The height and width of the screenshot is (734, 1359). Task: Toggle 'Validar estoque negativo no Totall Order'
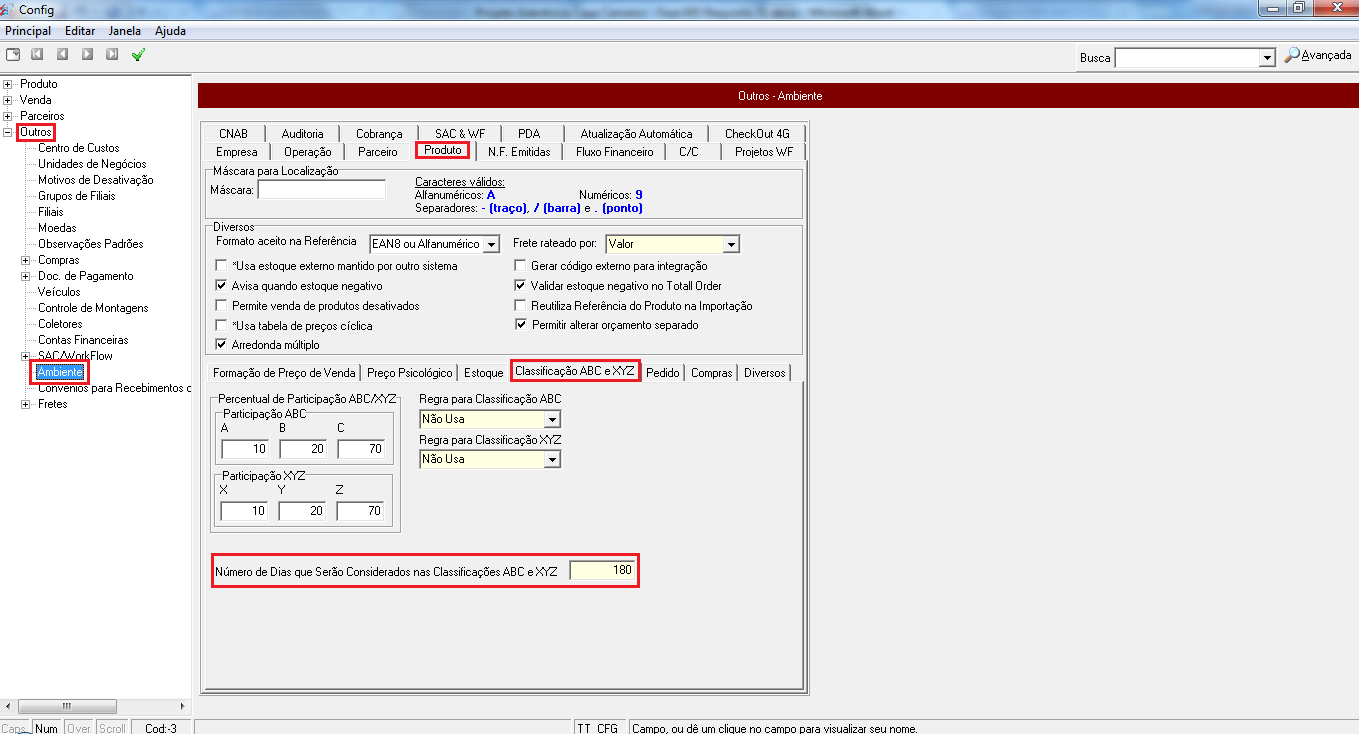click(x=520, y=286)
